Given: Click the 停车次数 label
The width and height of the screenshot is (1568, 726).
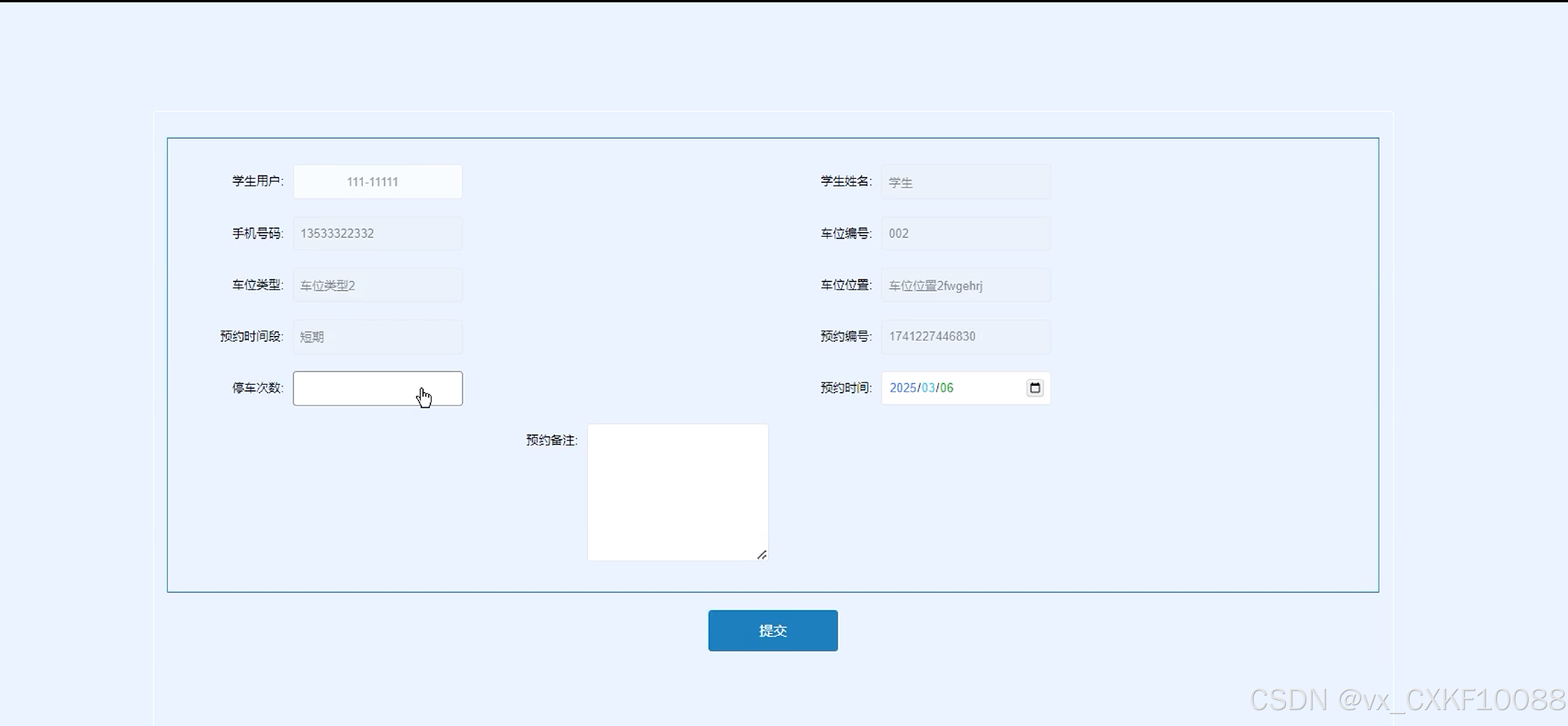Looking at the screenshot, I should point(257,388).
